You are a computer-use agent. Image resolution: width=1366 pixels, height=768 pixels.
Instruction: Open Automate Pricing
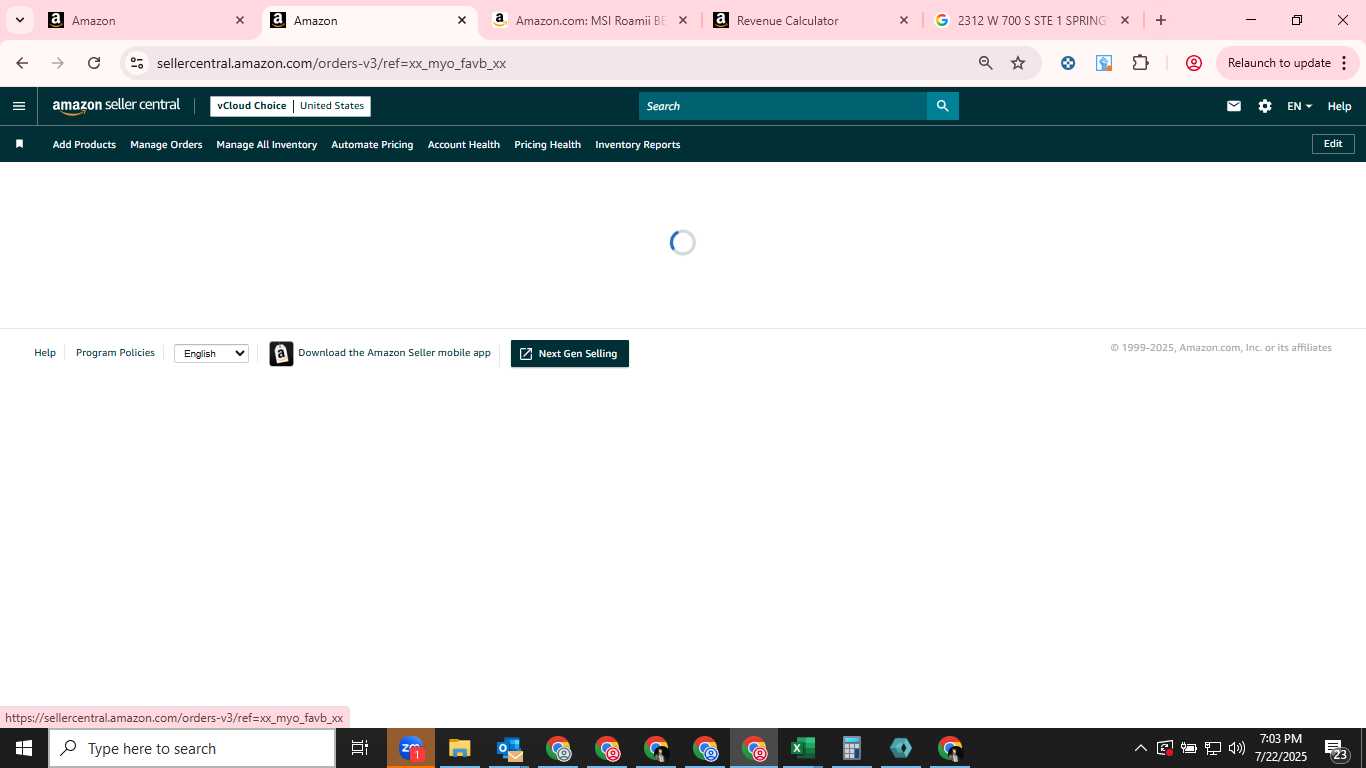click(x=372, y=144)
